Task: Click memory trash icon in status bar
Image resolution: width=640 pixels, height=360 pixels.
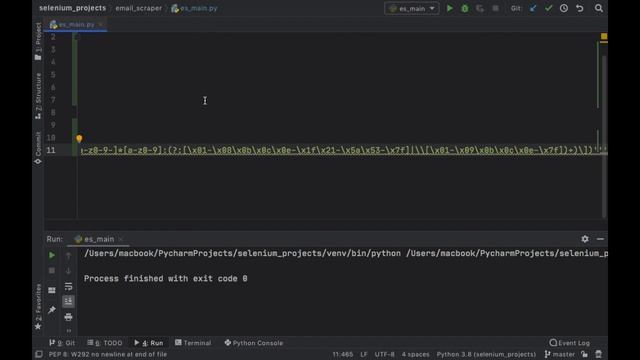Action: point(598,354)
